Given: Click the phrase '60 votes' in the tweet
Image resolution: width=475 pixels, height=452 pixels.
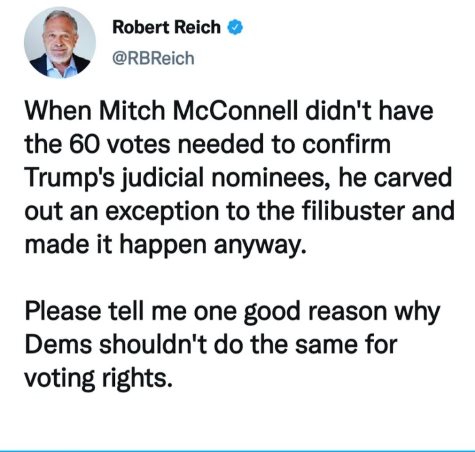Looking at the screenshot, I should pos(120,144).
